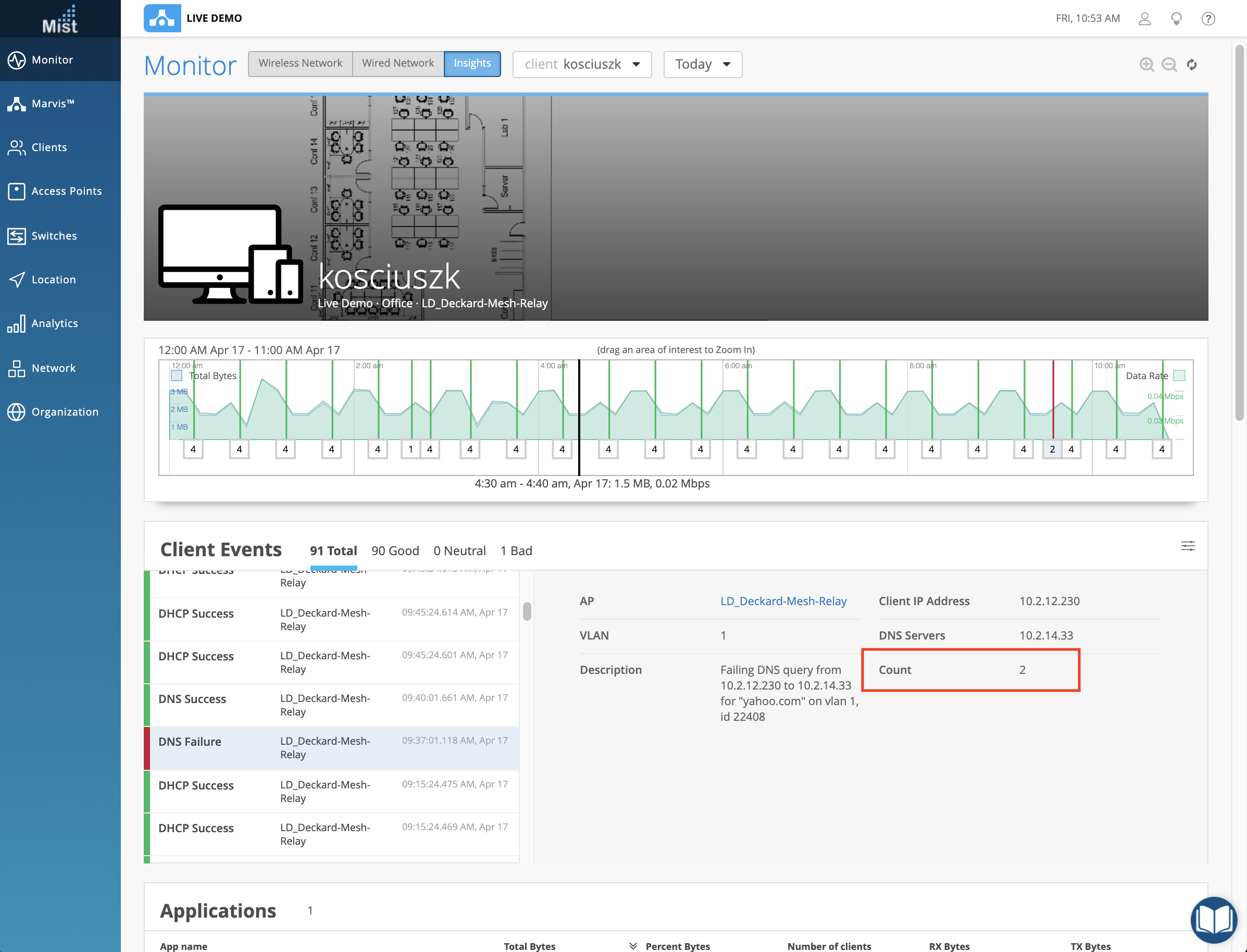The height and width of the screenshot is (952, 1247).
Task: Open the Today time range dropdown
Action: [702, 65]
